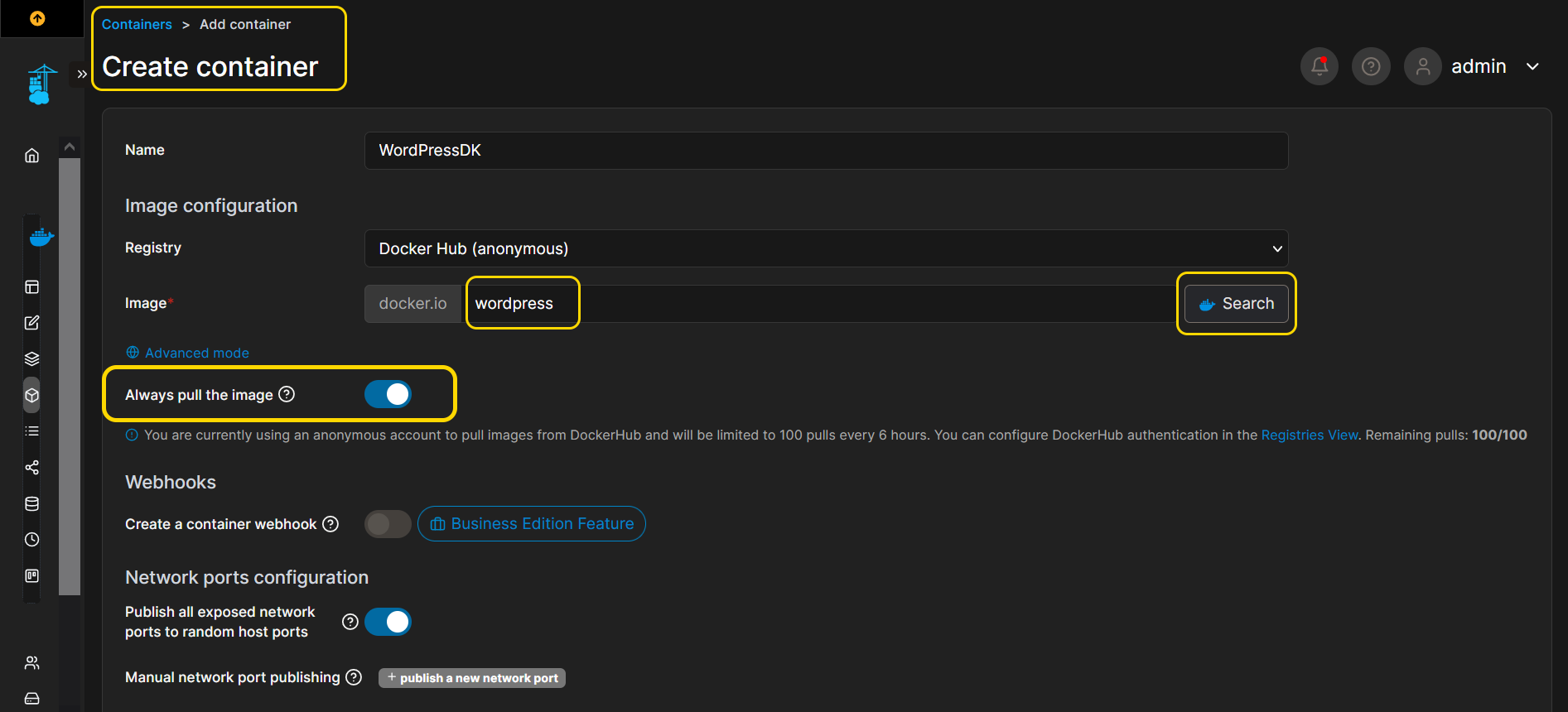Image resolution: width=1568 pixels, height=712 pixels.
Task: Show help for Create a container webhook
Action: tap(330, 524)
